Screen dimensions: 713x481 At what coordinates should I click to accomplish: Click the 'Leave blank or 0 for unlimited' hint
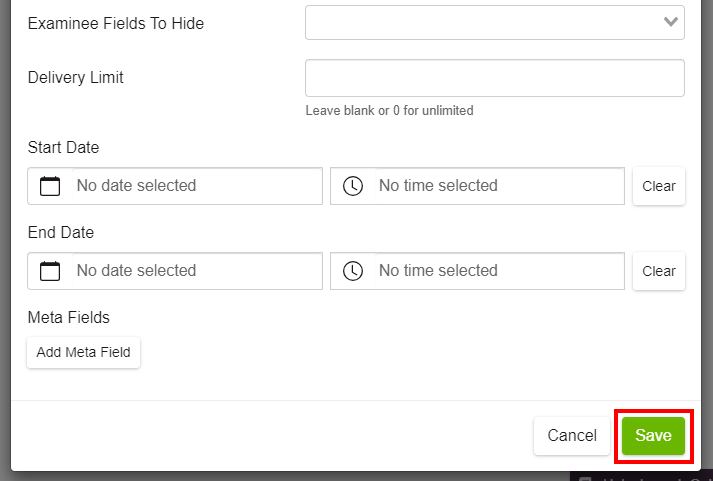click(x=389, y=110)
